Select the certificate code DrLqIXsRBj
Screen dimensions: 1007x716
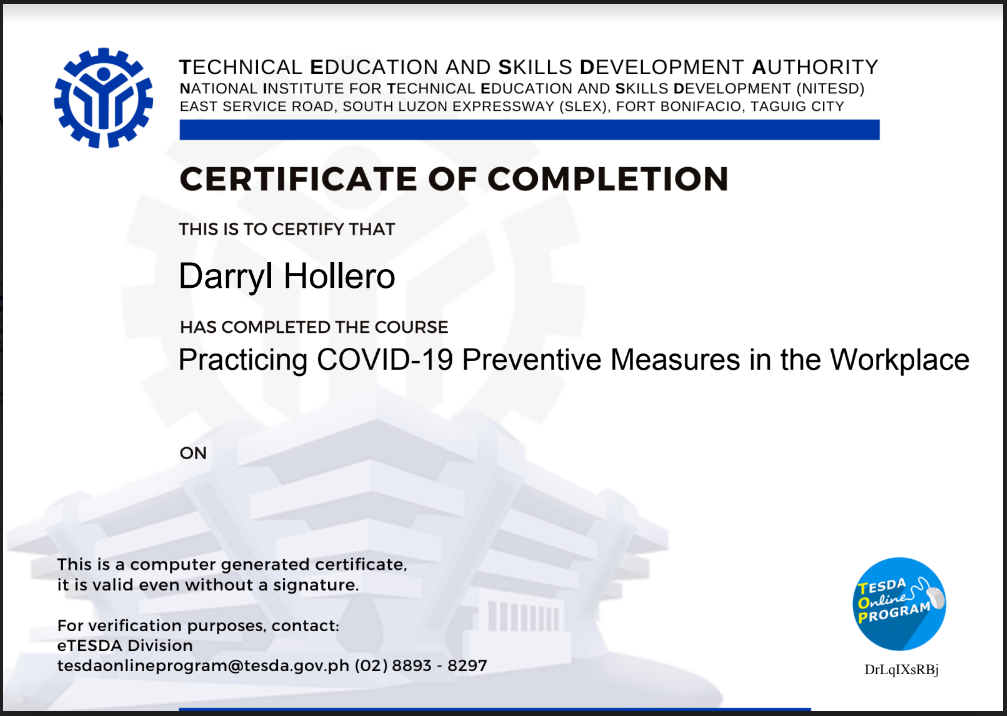901,670
